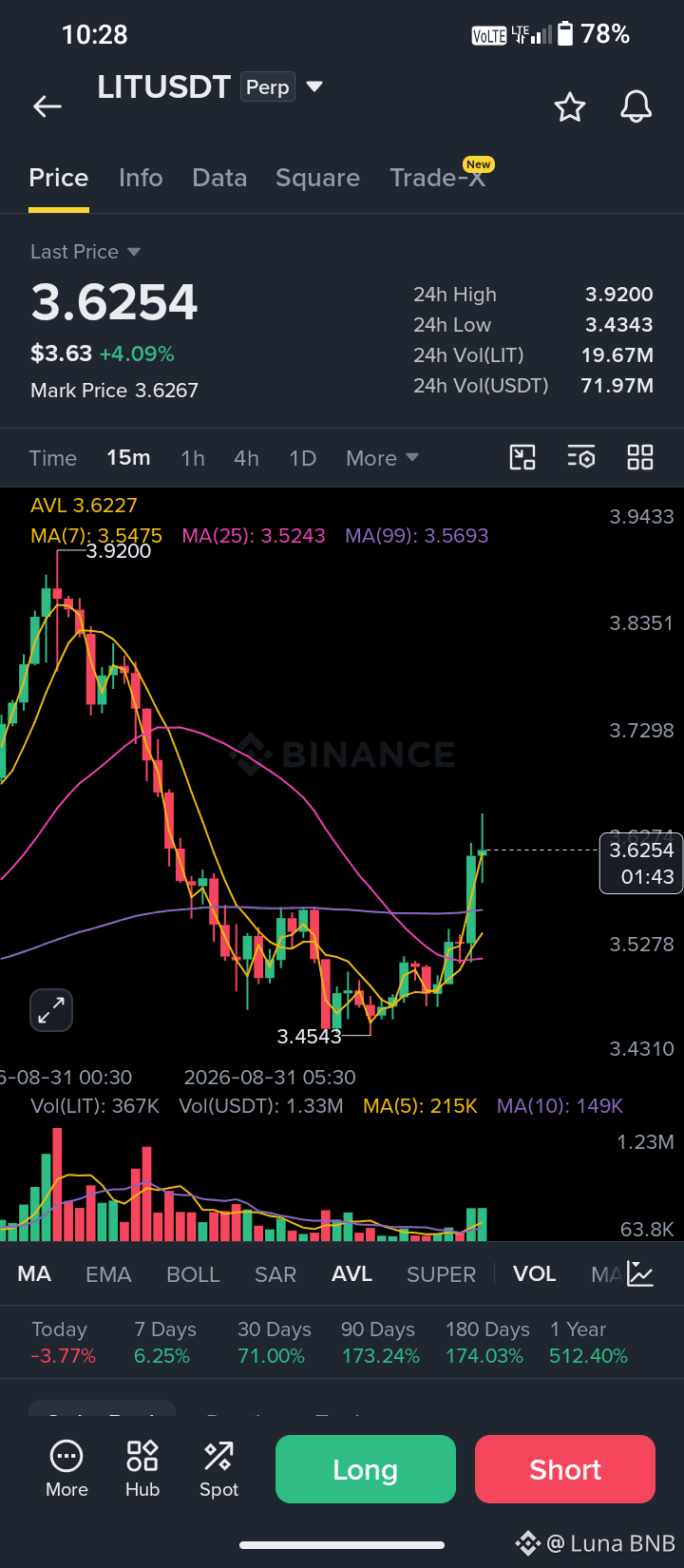Open the grid layout icon
This screenshot has width=684, height=1568.
640,457
